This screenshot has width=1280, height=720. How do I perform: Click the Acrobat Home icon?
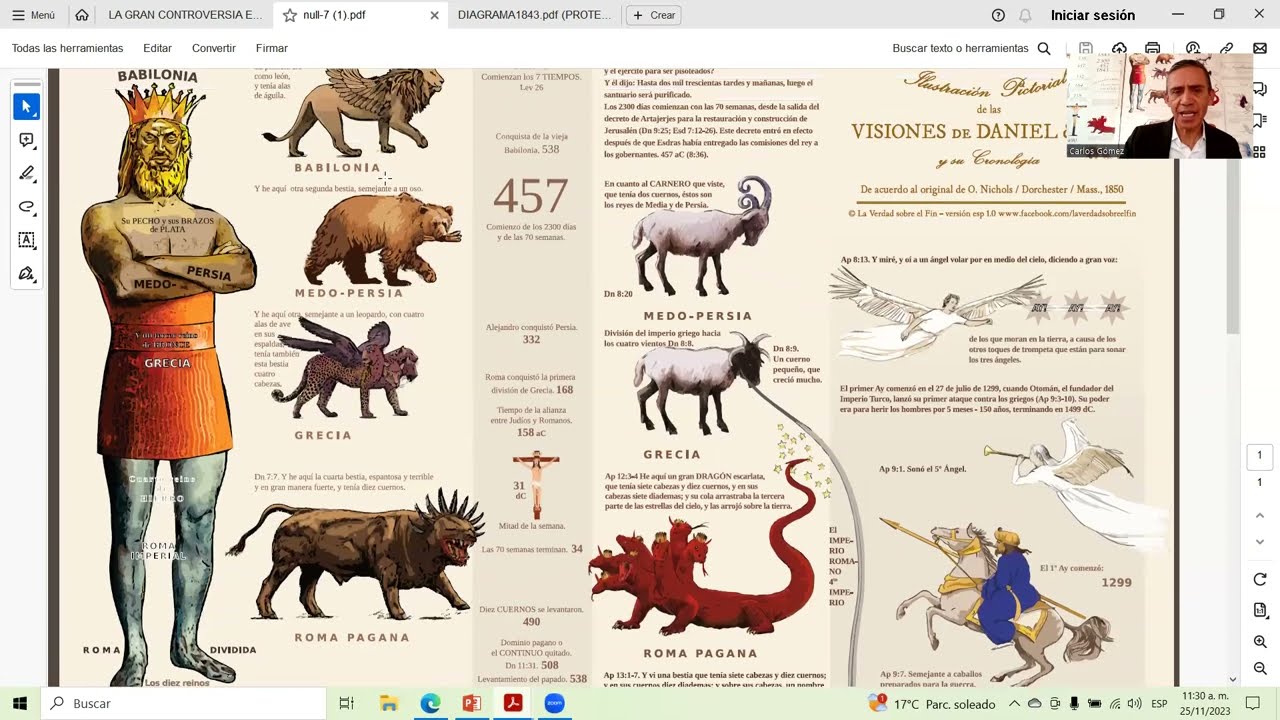82,15
